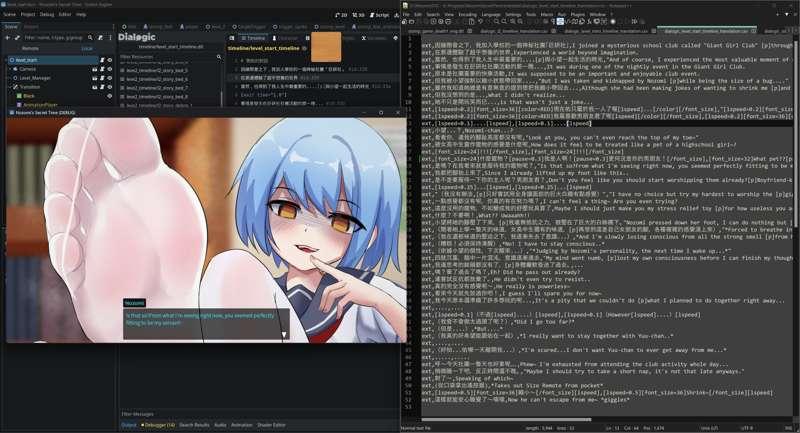
Task: Open Notepad++ Encoding menu
Action: pyautogui.click(x=467, y=15)
